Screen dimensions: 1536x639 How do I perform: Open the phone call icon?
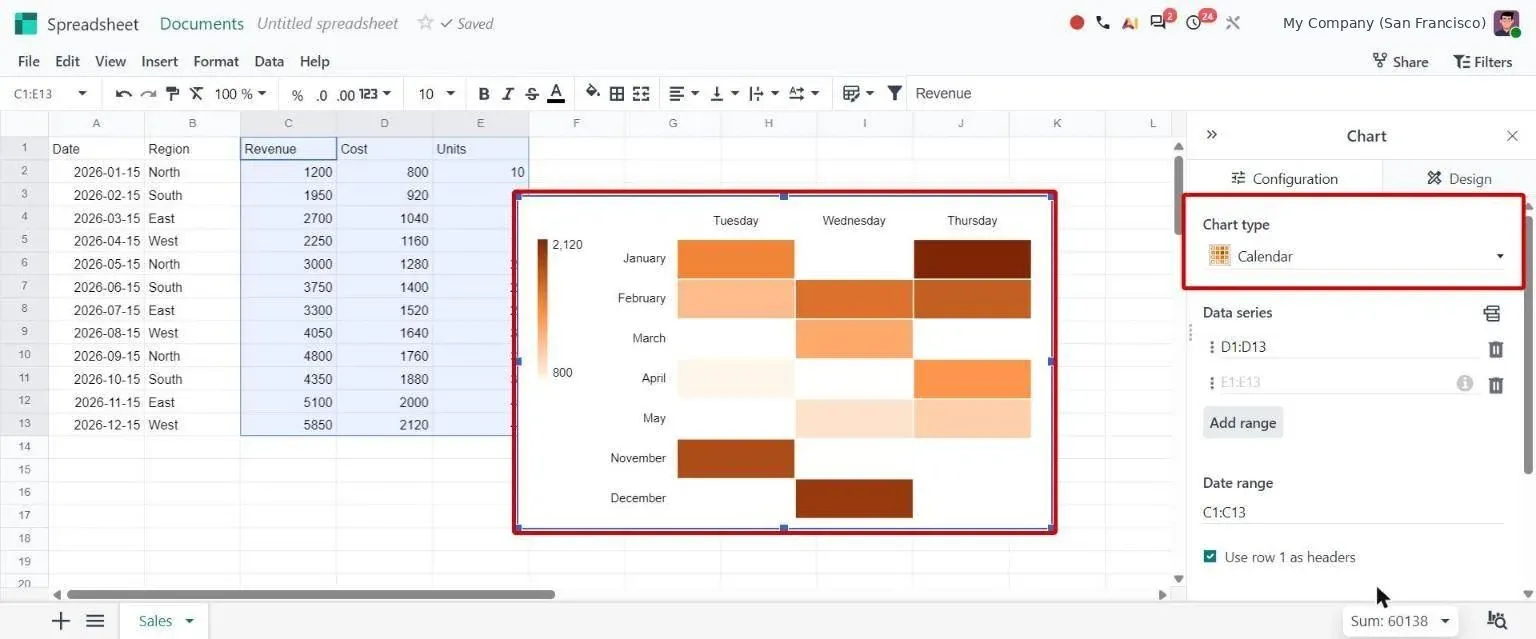coord(1103,23)
